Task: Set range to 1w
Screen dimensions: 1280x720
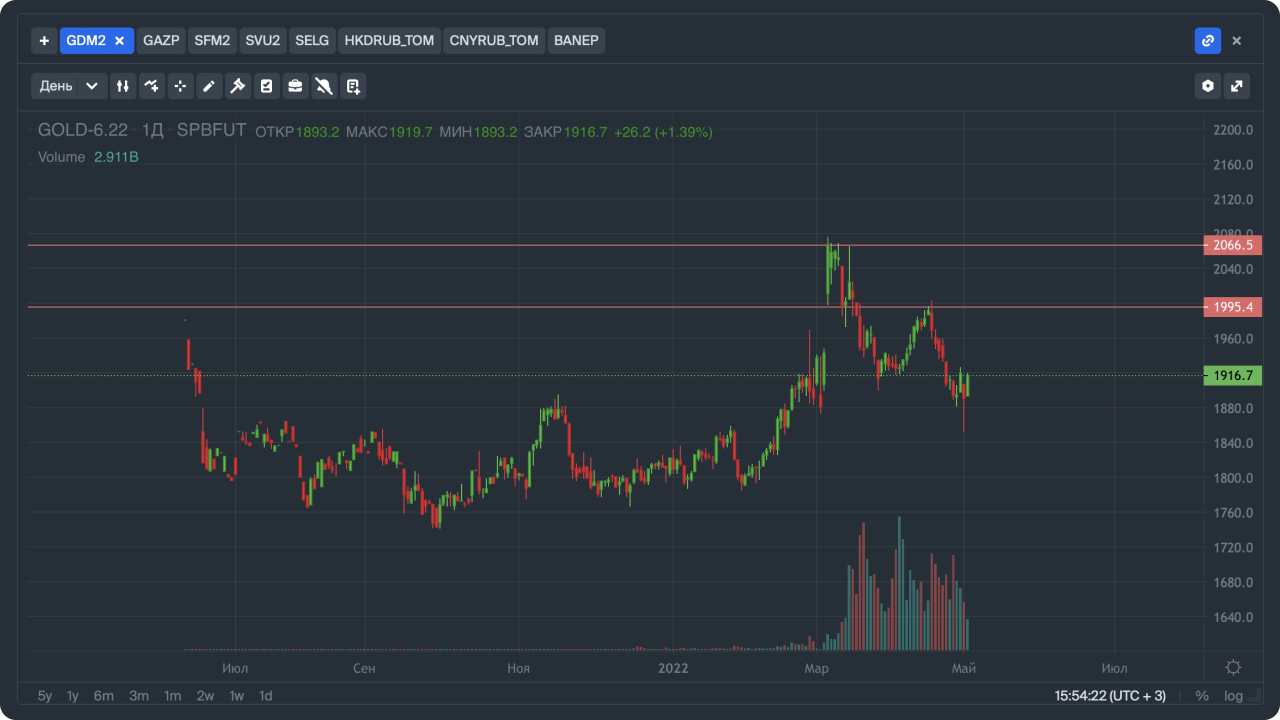Action: (237, 696)
